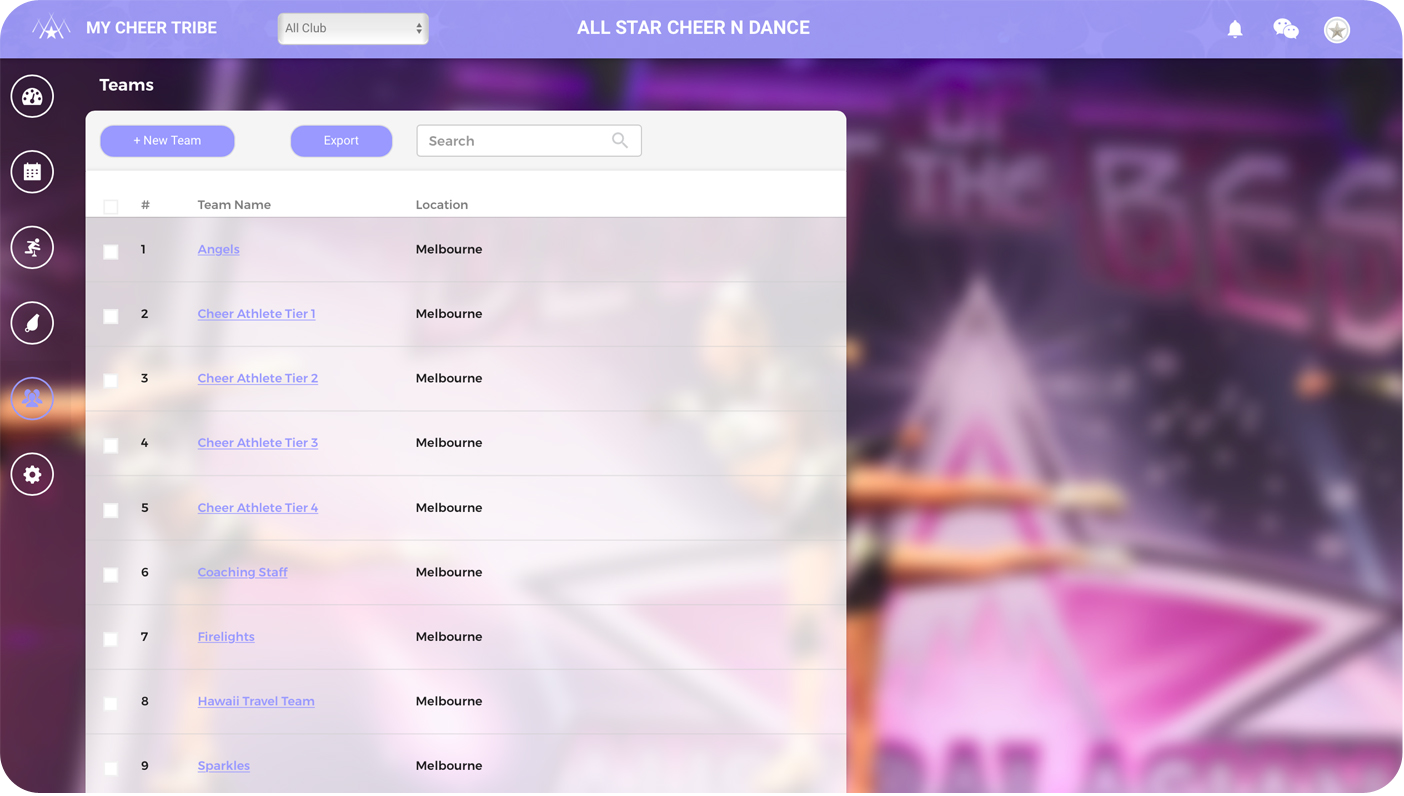Click the athlete running icon in sidebar
The image size is (1404, 796).
pyautogui.click(x=32, y=248)
